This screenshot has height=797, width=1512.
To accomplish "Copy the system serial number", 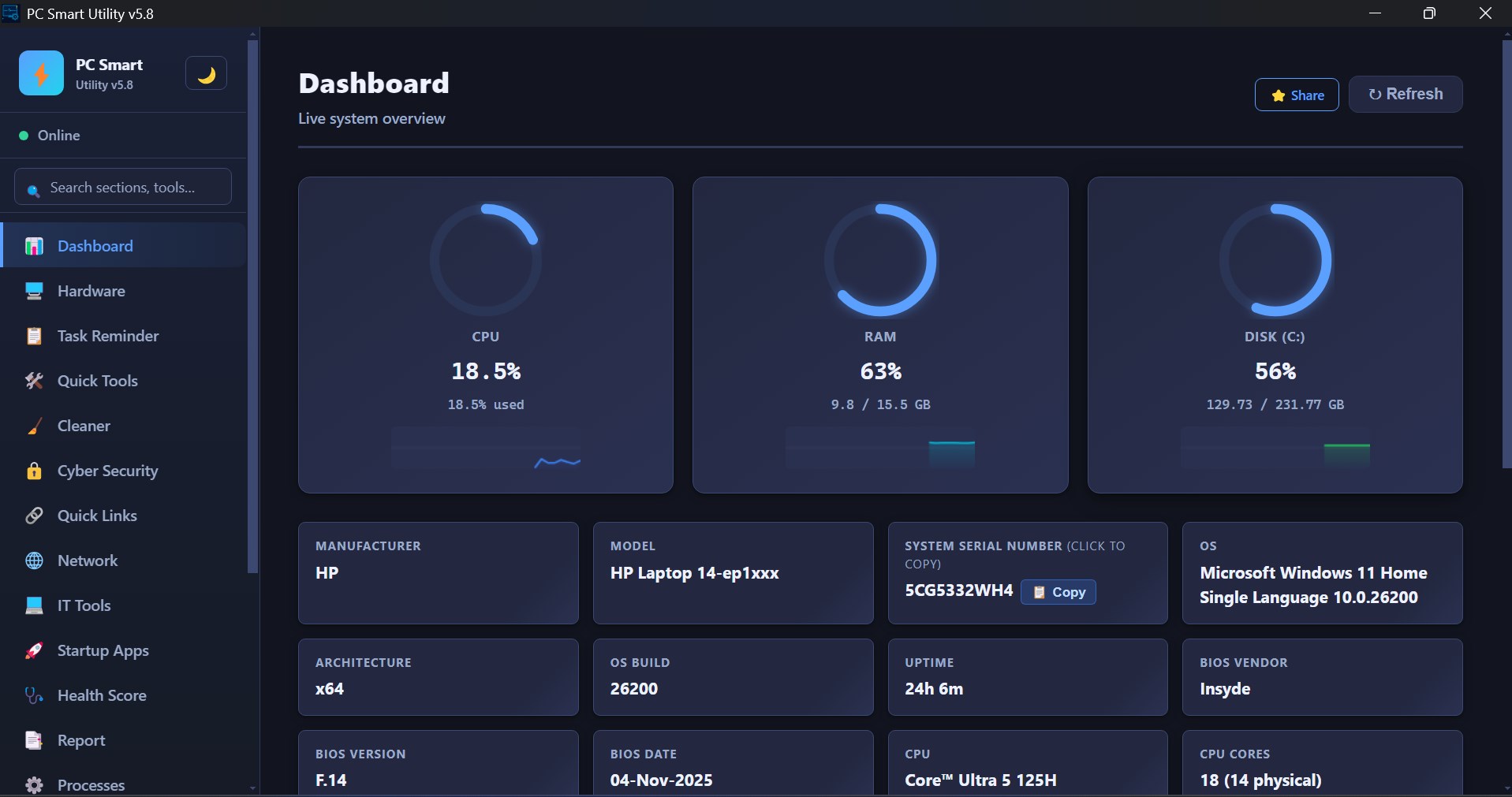I will click(x=1058, y=592).
